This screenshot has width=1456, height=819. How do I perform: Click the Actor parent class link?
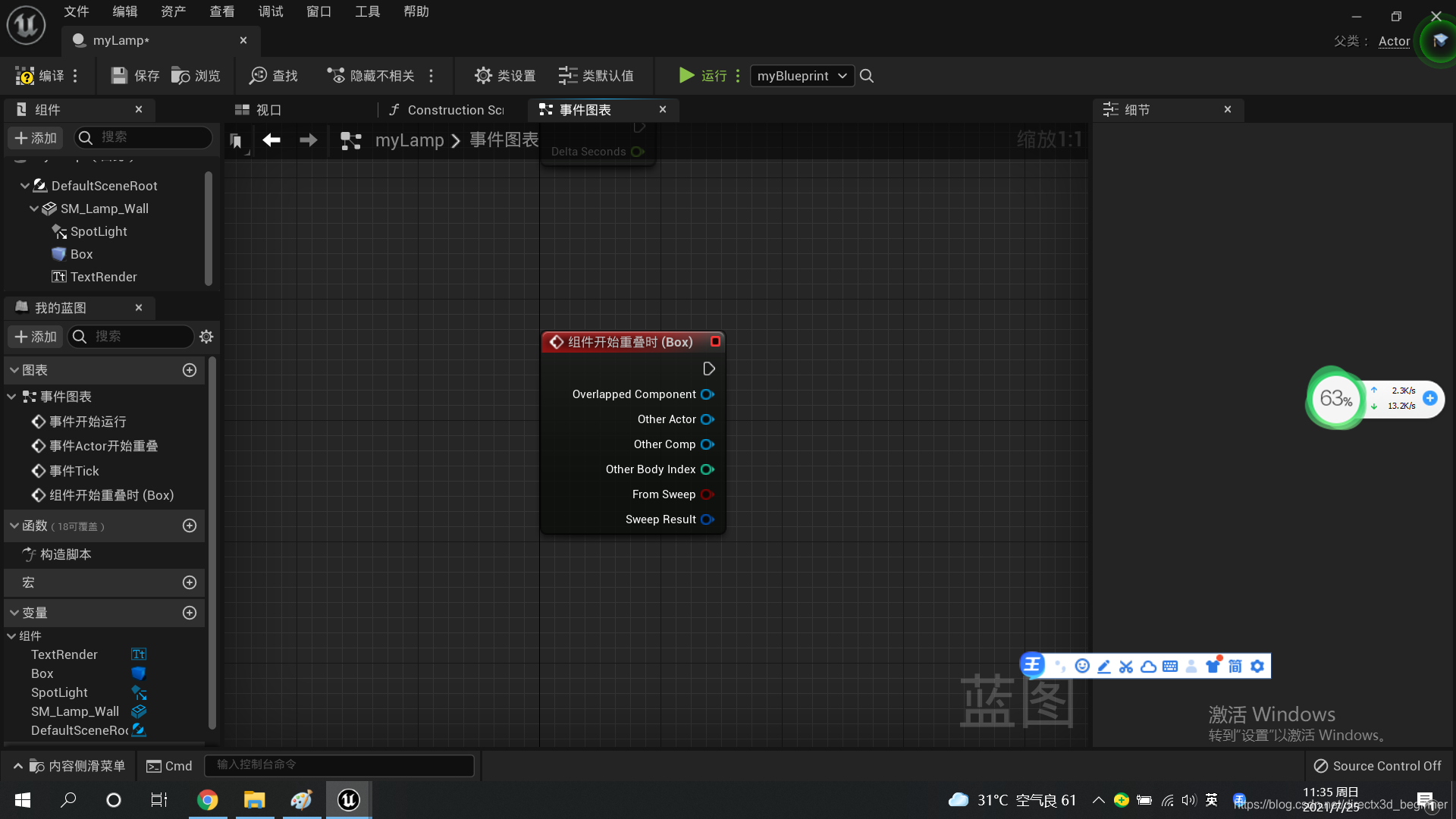[1394, 41]
